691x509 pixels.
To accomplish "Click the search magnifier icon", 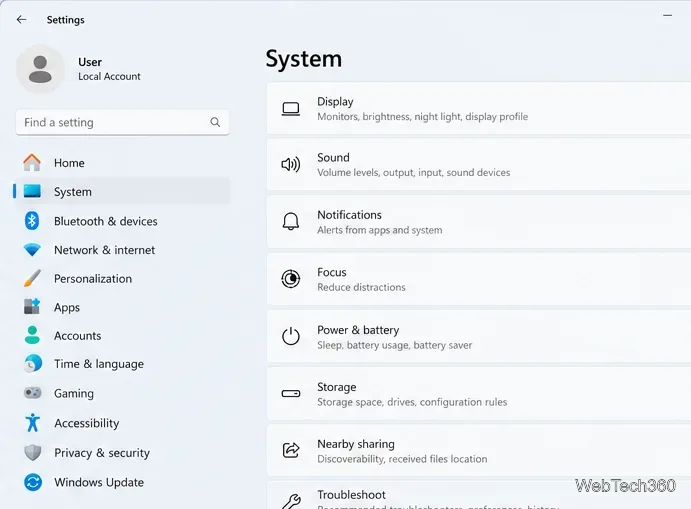I will coord(215,122).
